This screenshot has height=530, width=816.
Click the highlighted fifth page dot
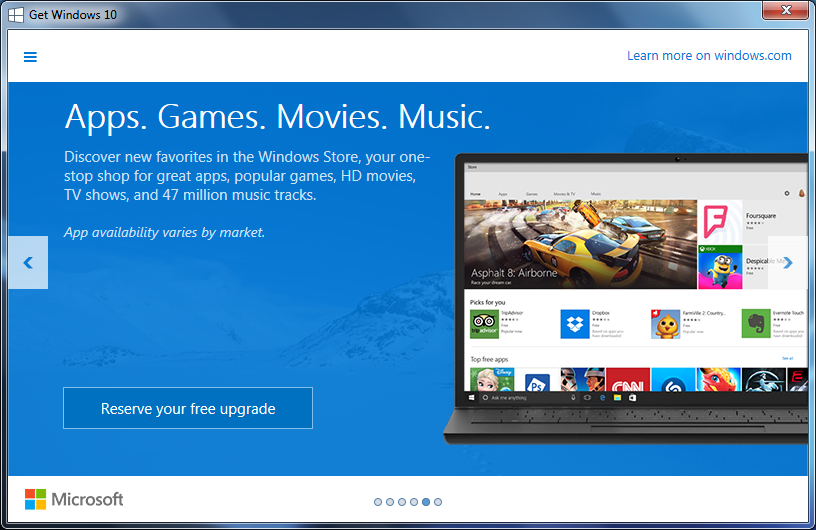(x=426, y=502)
